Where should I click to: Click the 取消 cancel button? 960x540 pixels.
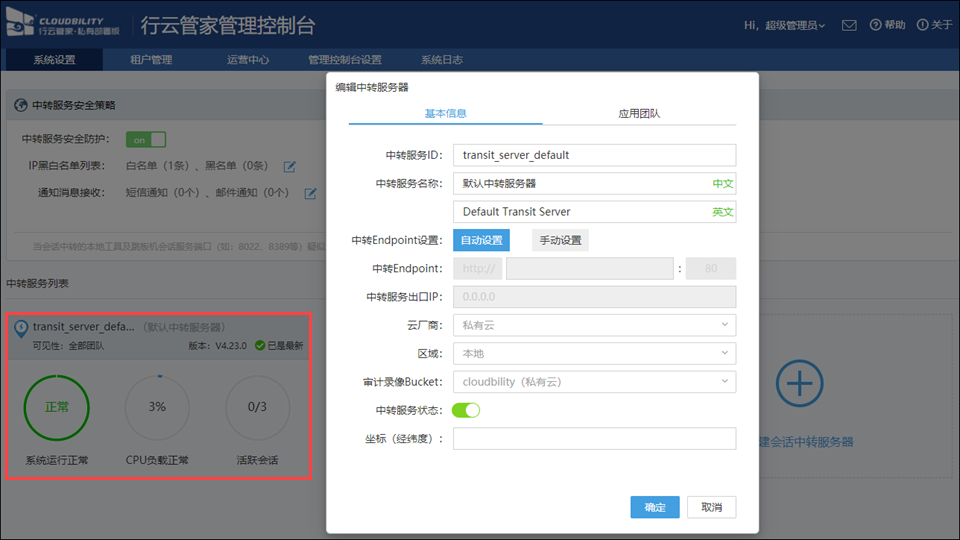[711, 507]
